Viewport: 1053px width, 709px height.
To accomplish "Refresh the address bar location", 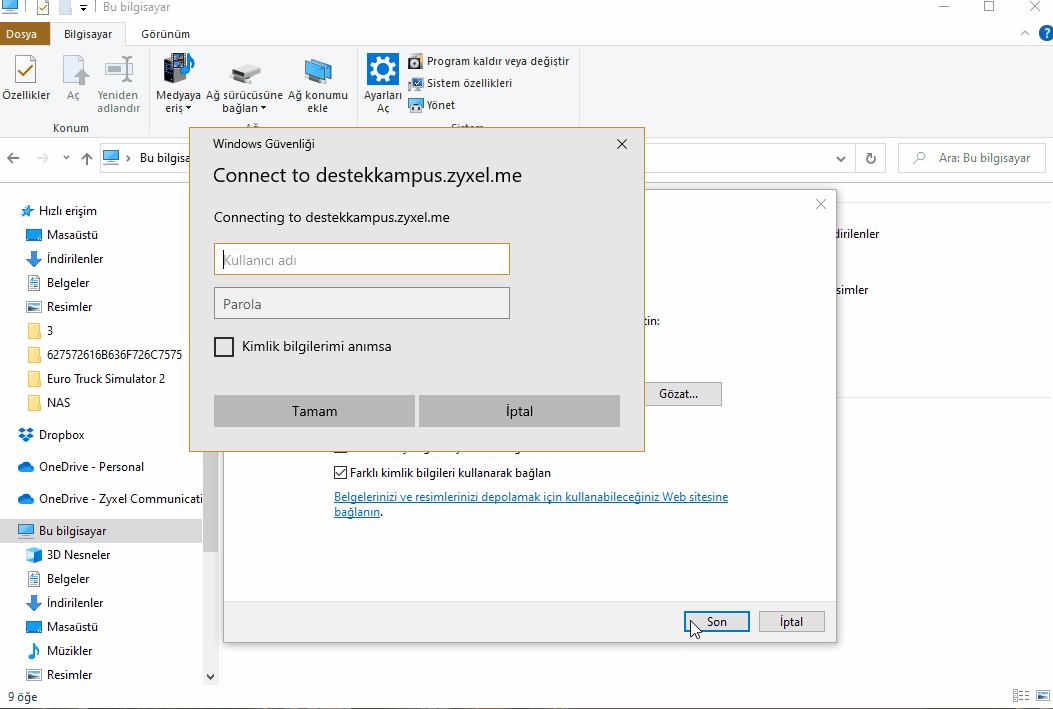I will (870, 158).
